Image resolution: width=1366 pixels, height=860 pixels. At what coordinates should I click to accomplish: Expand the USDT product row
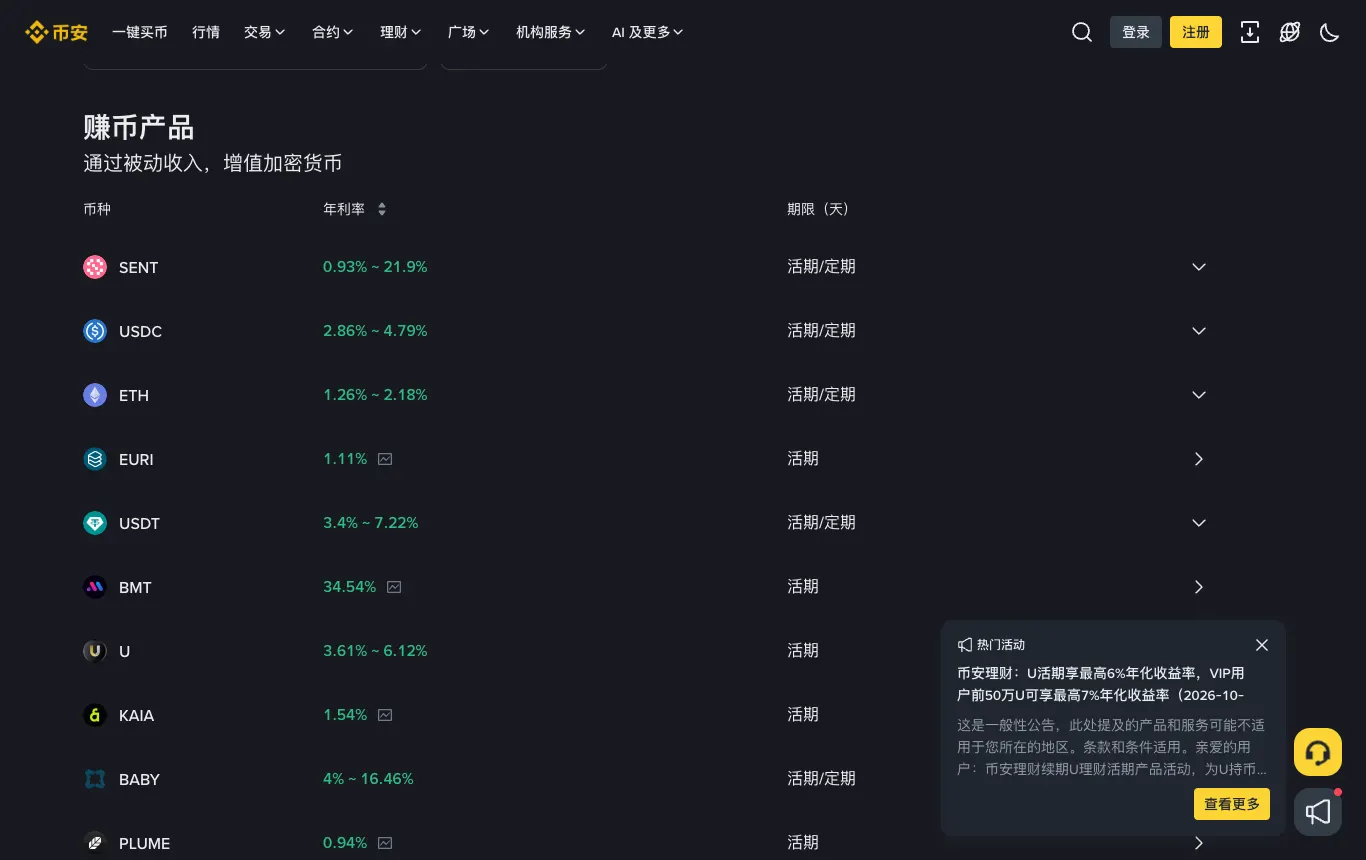pyautogui.click(x=1199, y=523)
